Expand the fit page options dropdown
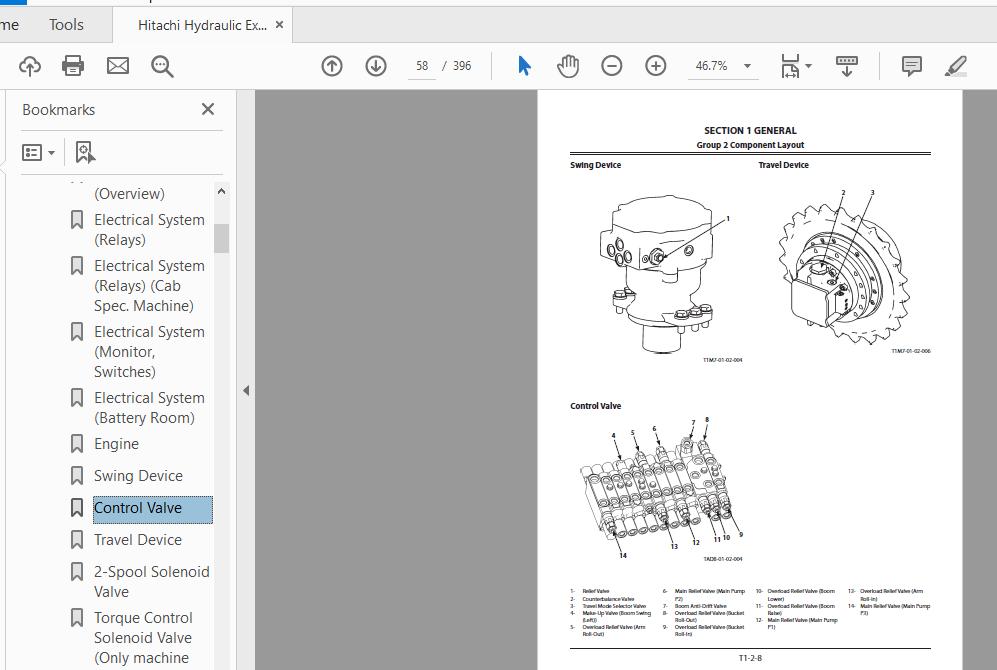Image resolution: width=997 pixels, height=670 pixels. point(808,66)
